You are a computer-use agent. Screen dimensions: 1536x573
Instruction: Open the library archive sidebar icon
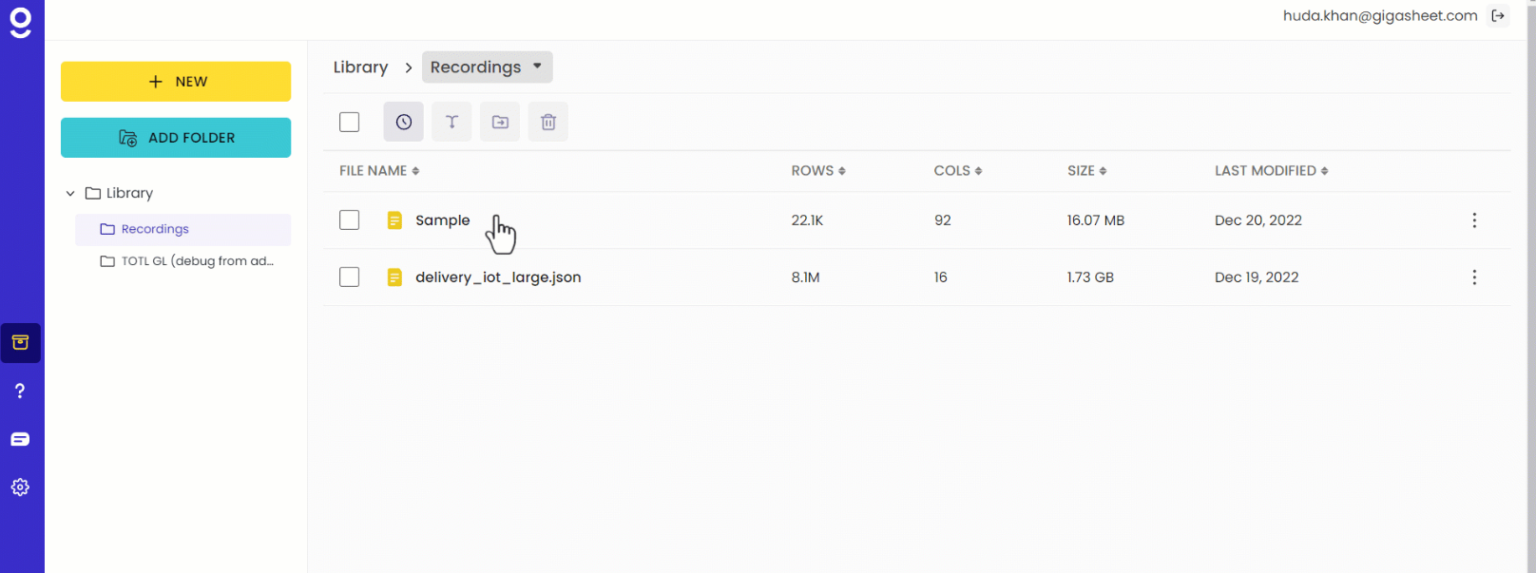coord(20,343)
